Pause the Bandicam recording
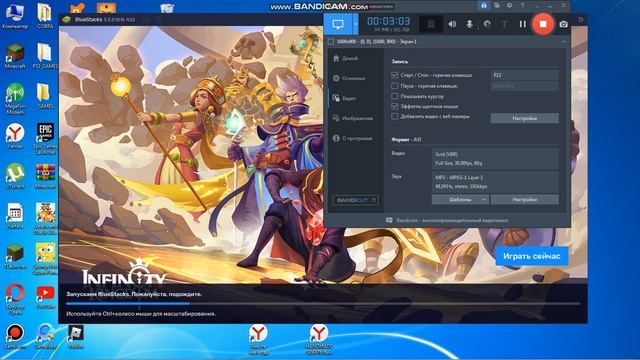640x360 pixels. pos(522,24)
